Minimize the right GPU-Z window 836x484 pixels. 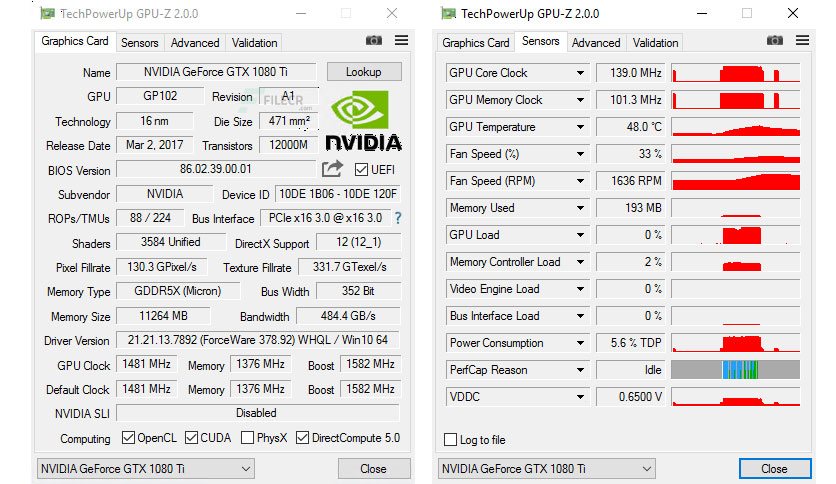tap(702, 13)
